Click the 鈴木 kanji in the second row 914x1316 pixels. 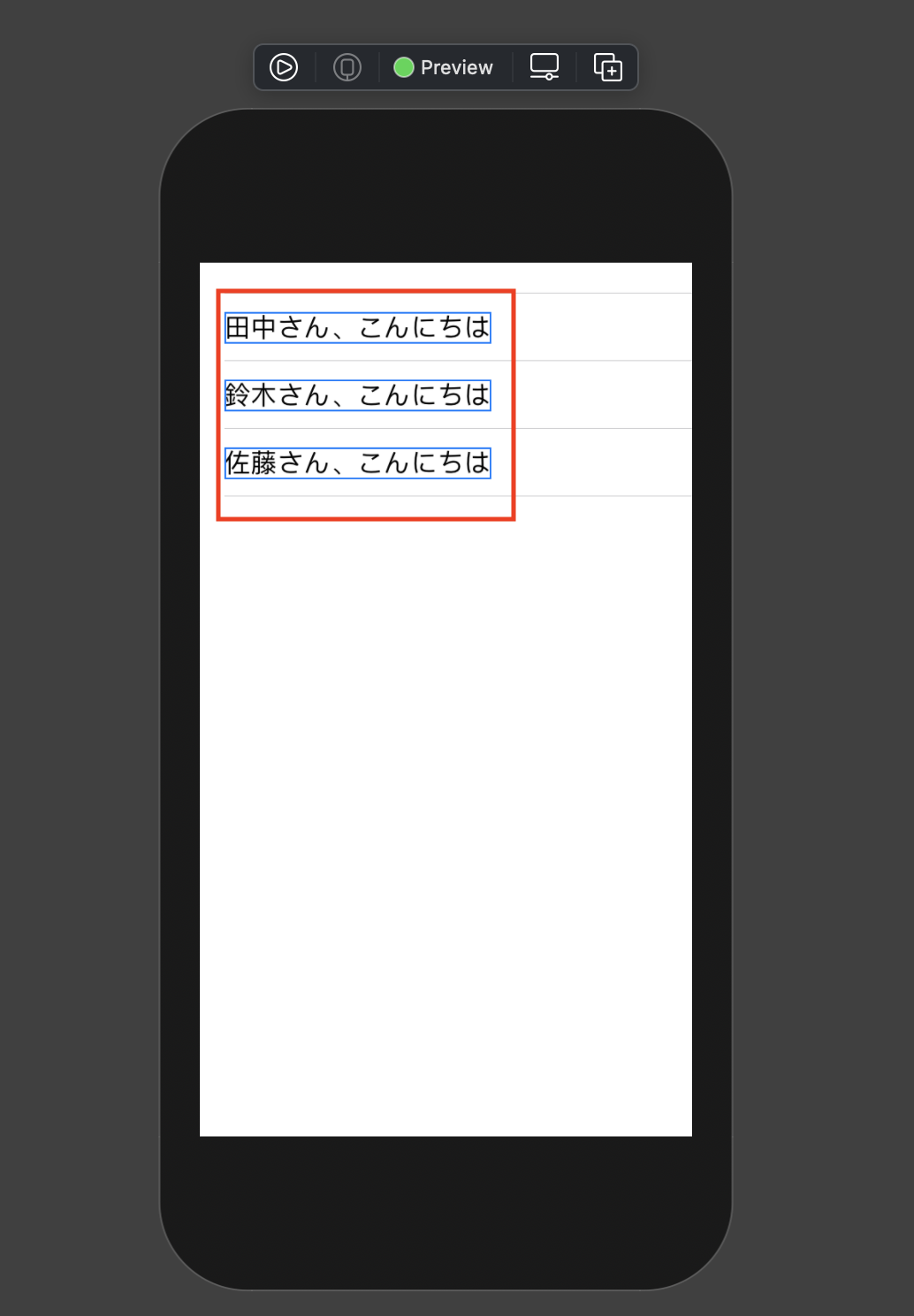pyautogui.click(x=252, y=394)
